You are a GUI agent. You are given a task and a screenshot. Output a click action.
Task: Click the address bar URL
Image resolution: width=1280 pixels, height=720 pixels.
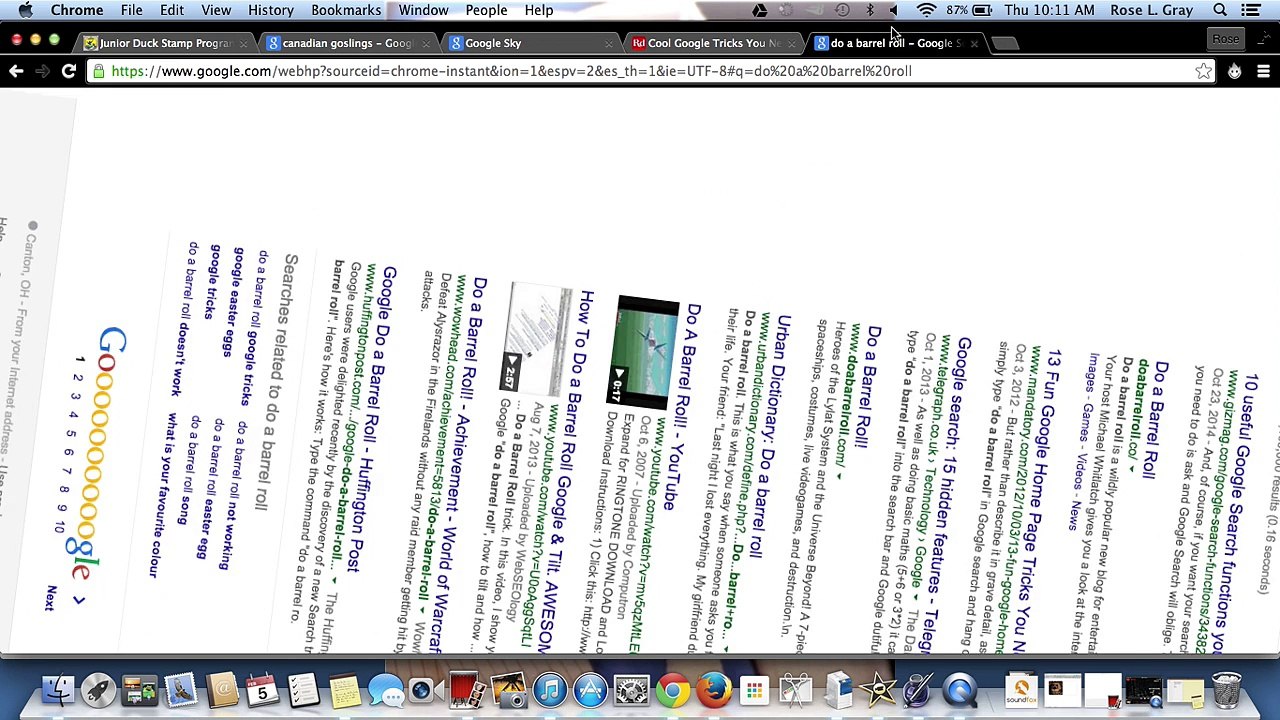point(511,71)
